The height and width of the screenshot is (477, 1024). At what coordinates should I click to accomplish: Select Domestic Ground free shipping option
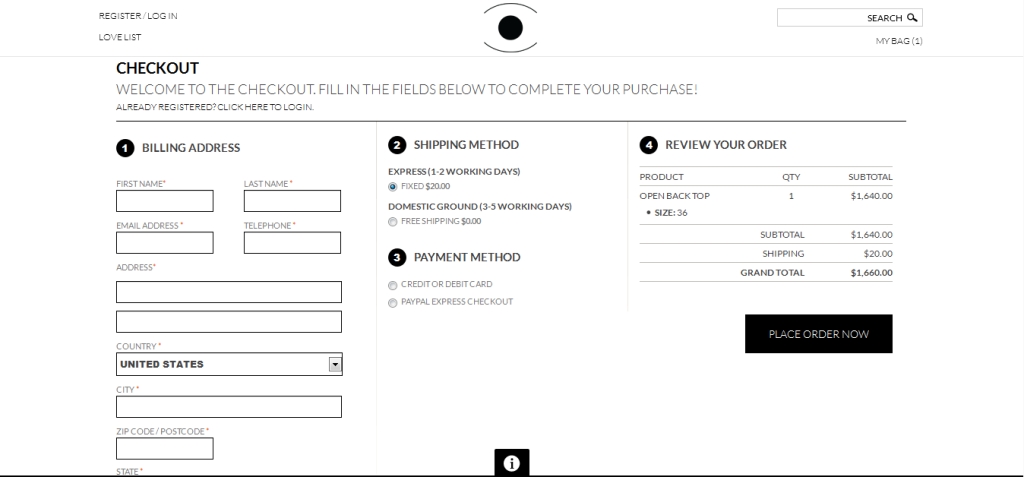pyautogui.click(x=392, y=222)
